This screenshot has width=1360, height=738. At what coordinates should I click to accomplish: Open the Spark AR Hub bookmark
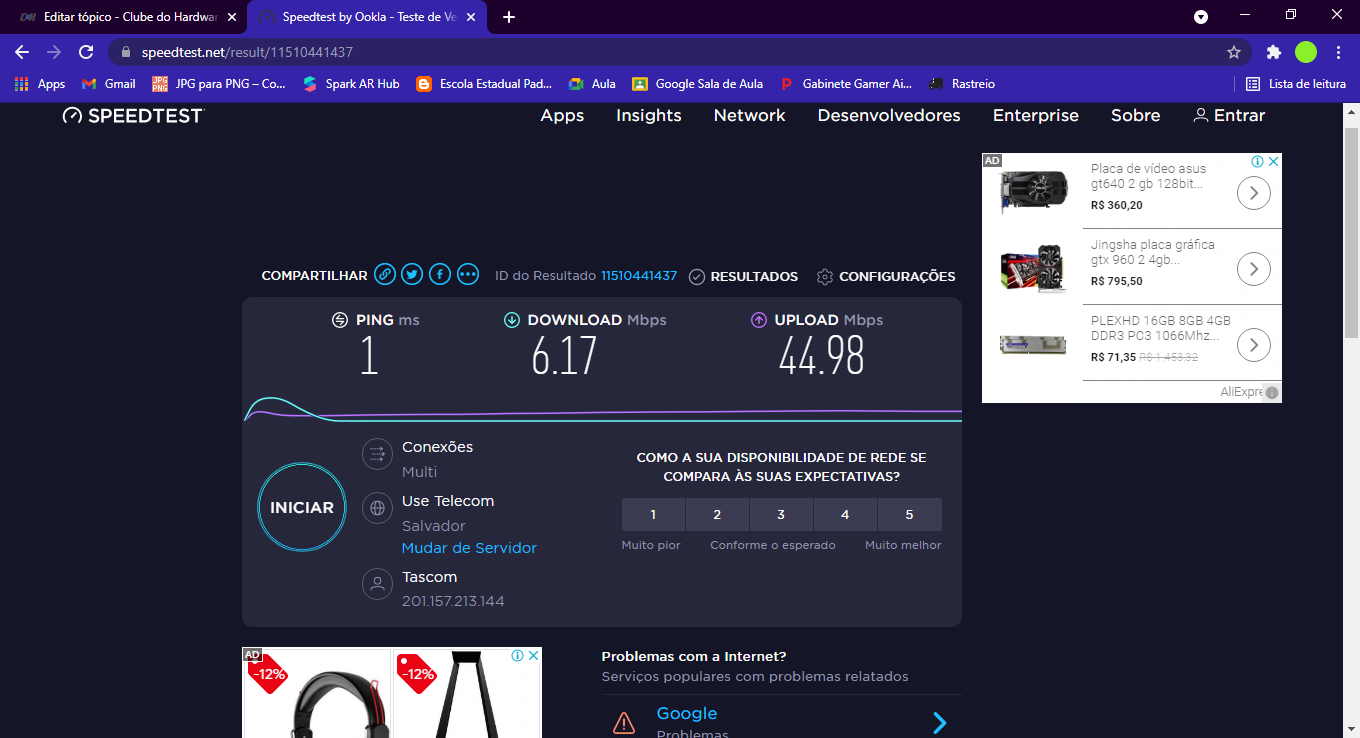click(x=351, y=84)
